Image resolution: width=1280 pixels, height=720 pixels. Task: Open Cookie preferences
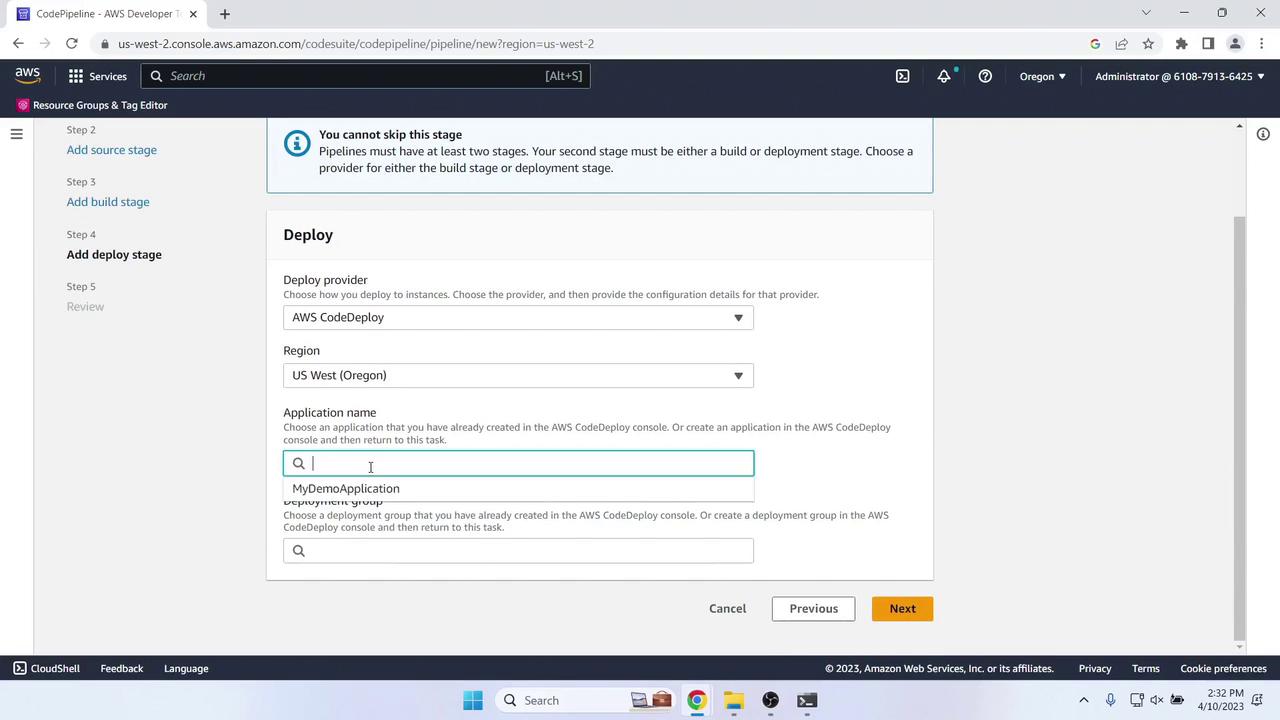coord(1223,669)
